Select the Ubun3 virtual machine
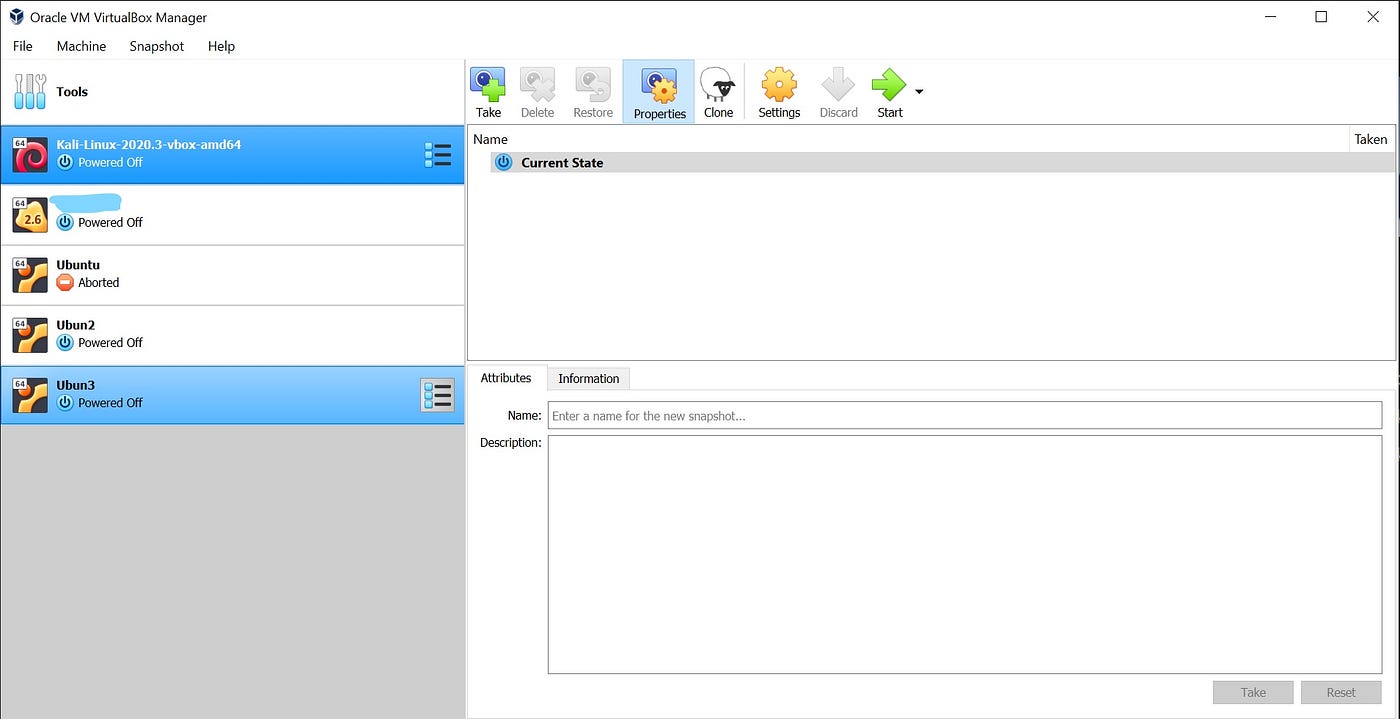1400x719 pixels. click(232, 395)
